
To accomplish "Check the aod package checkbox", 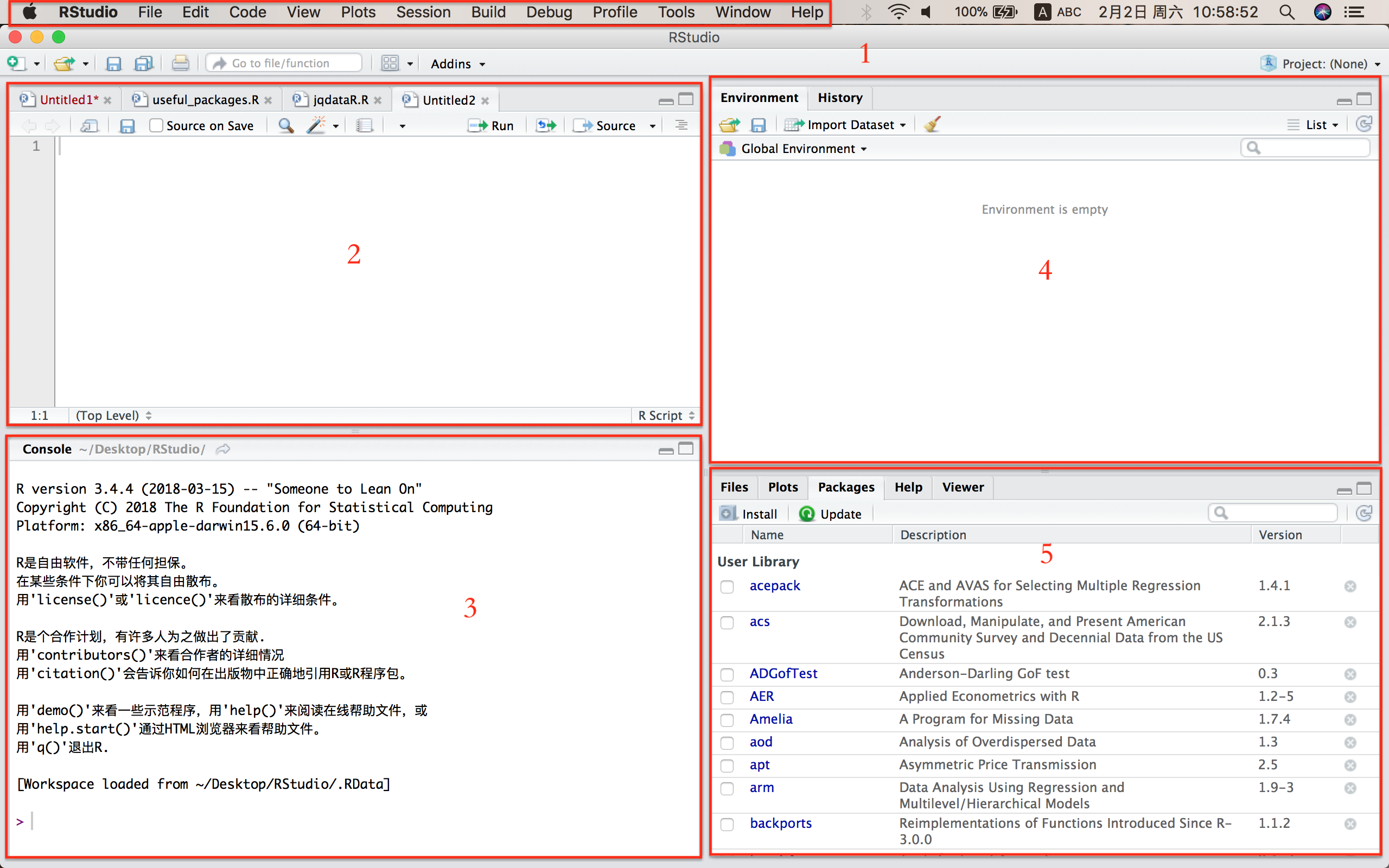I will (727, 743).
